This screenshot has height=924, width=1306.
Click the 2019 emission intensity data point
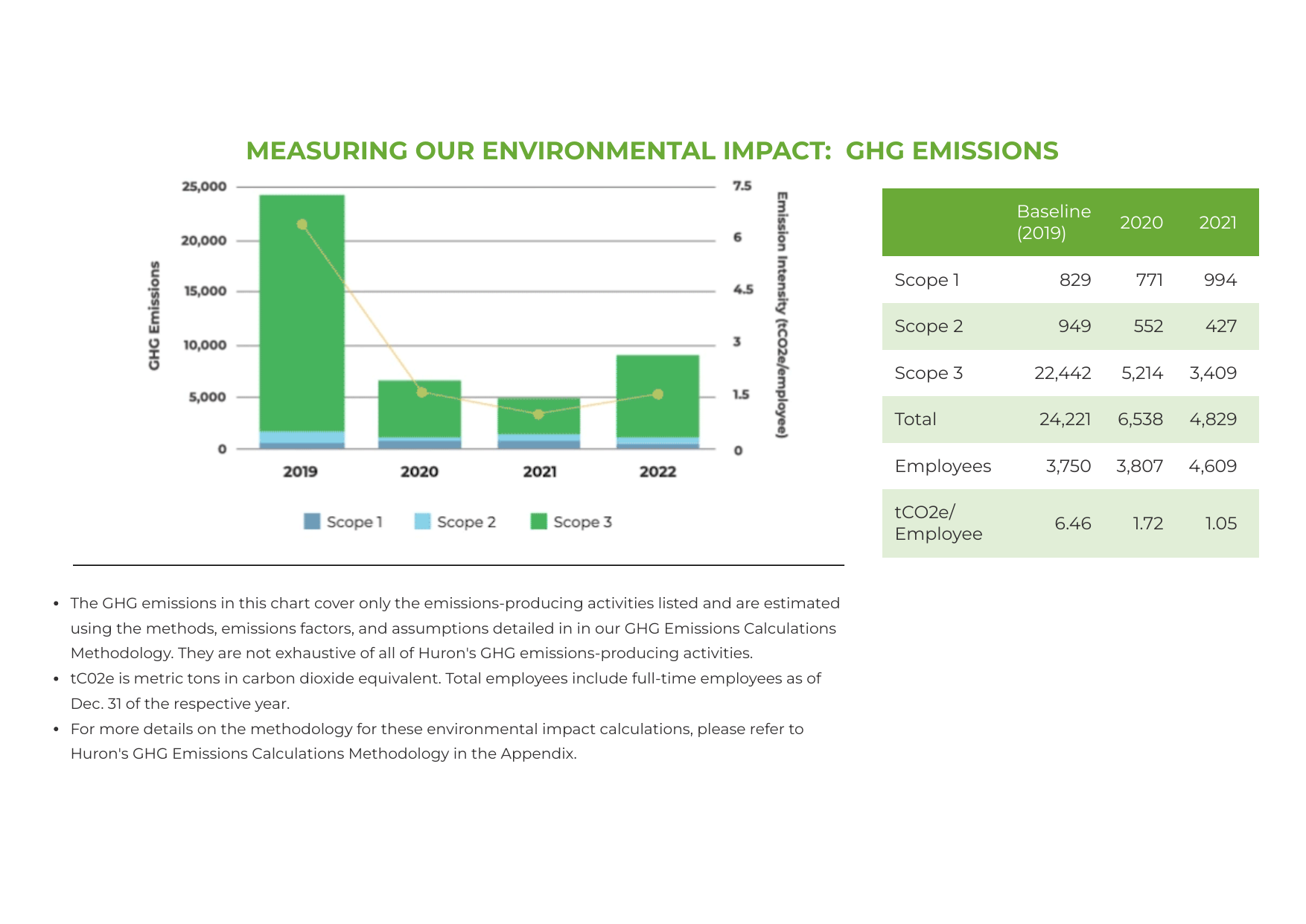302,224
